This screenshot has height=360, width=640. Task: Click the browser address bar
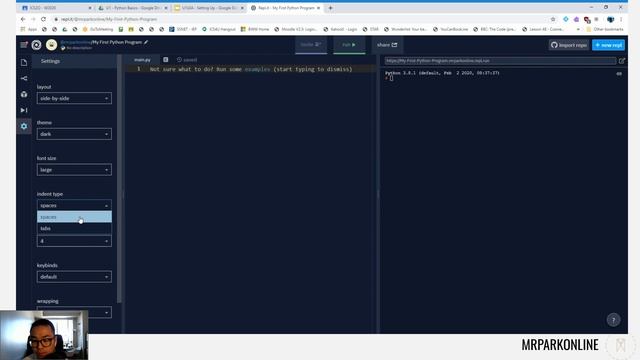click(x=302, y=19)
